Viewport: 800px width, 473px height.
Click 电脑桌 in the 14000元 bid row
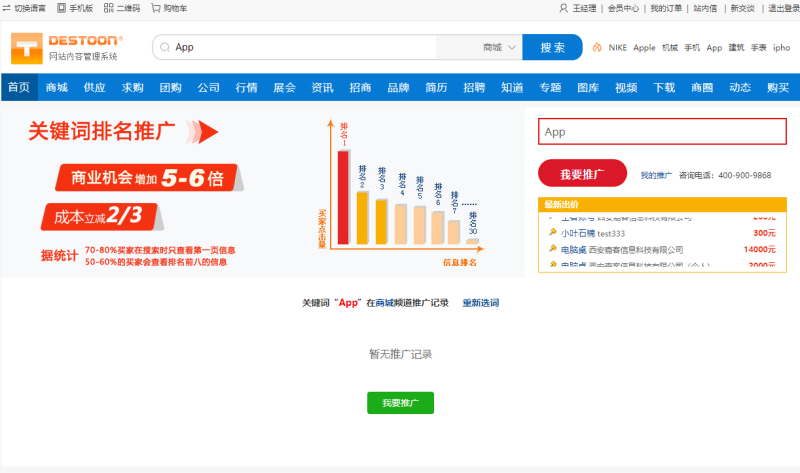point(573,250)
